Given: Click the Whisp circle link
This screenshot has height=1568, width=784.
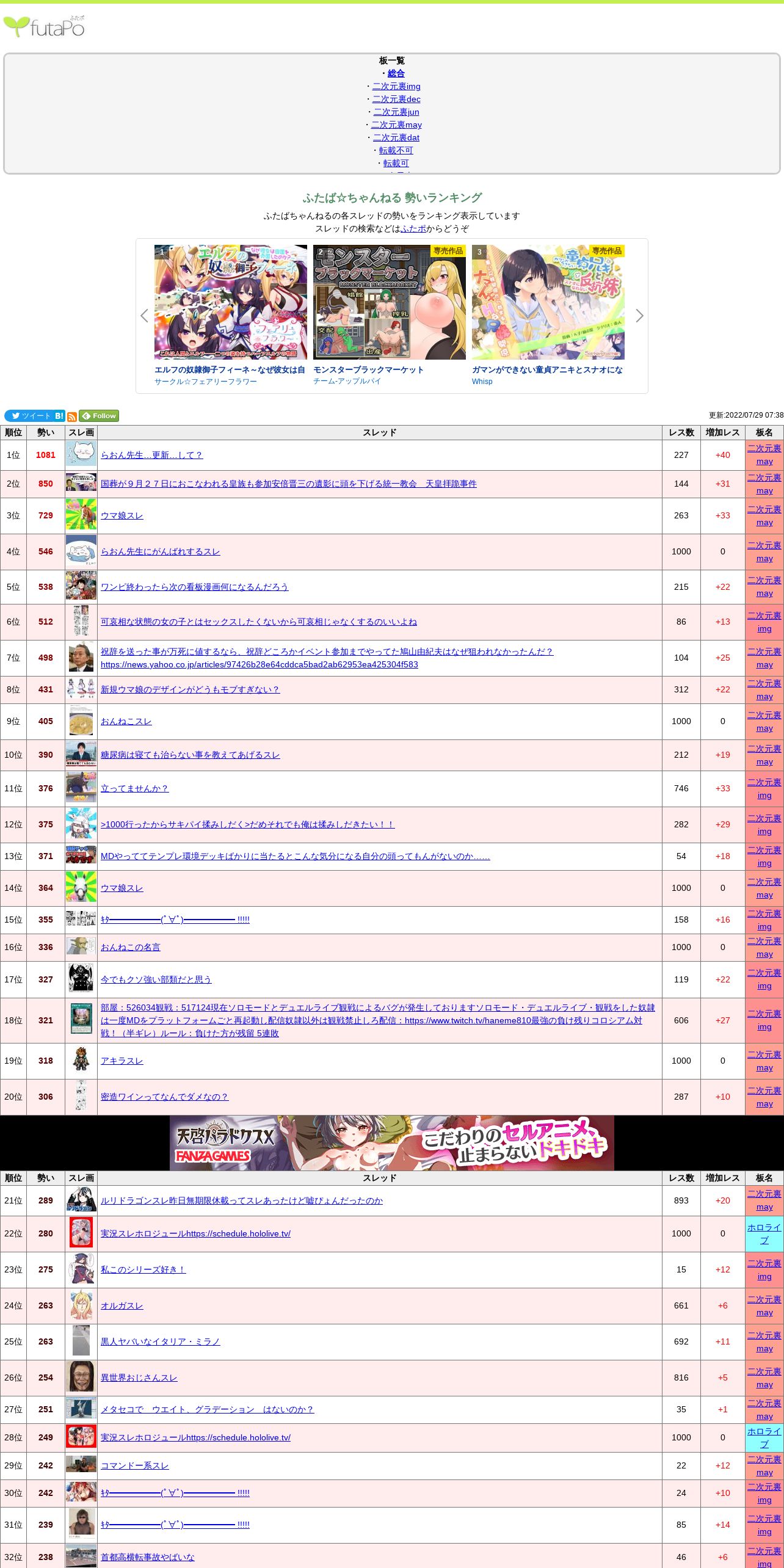Looking at the screenshot, I should [482, 382].
